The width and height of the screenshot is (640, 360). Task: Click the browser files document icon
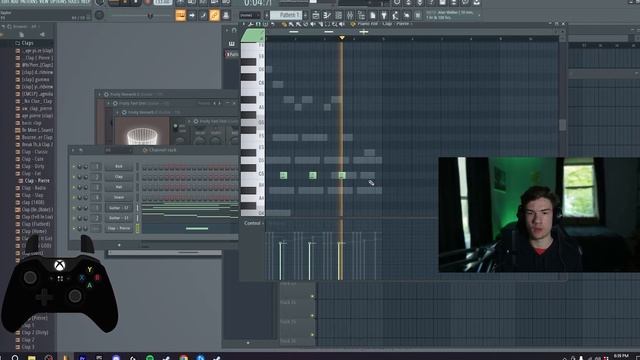21,35
